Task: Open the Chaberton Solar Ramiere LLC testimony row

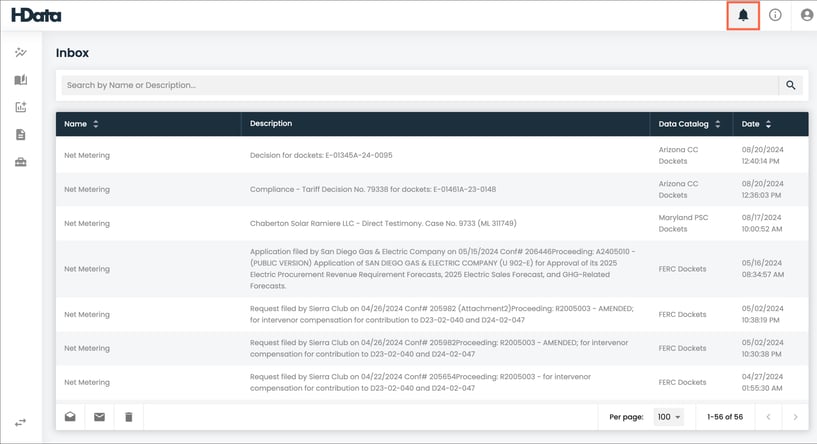Action: coord(432,223)
